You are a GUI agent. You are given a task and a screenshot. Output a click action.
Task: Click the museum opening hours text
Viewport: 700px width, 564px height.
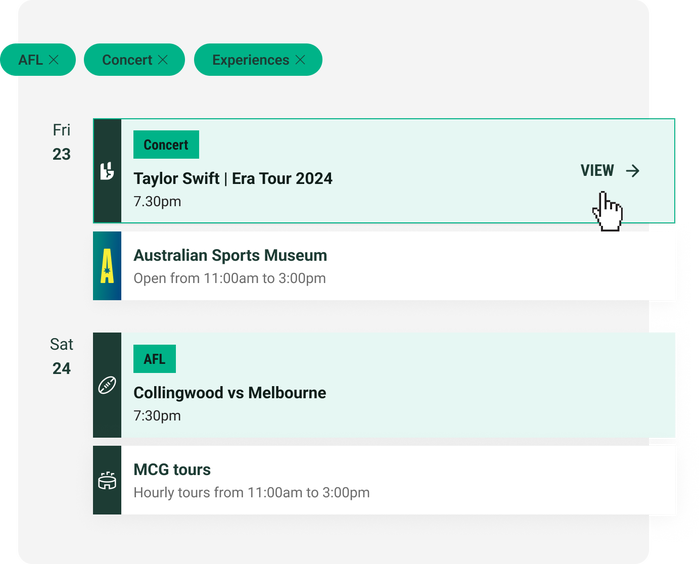229,278
